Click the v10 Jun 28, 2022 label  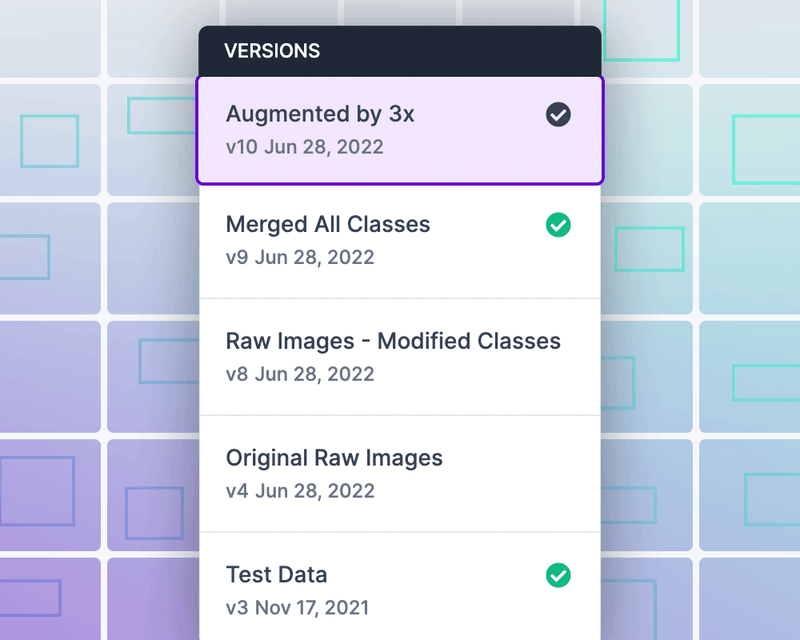point(305,147)
